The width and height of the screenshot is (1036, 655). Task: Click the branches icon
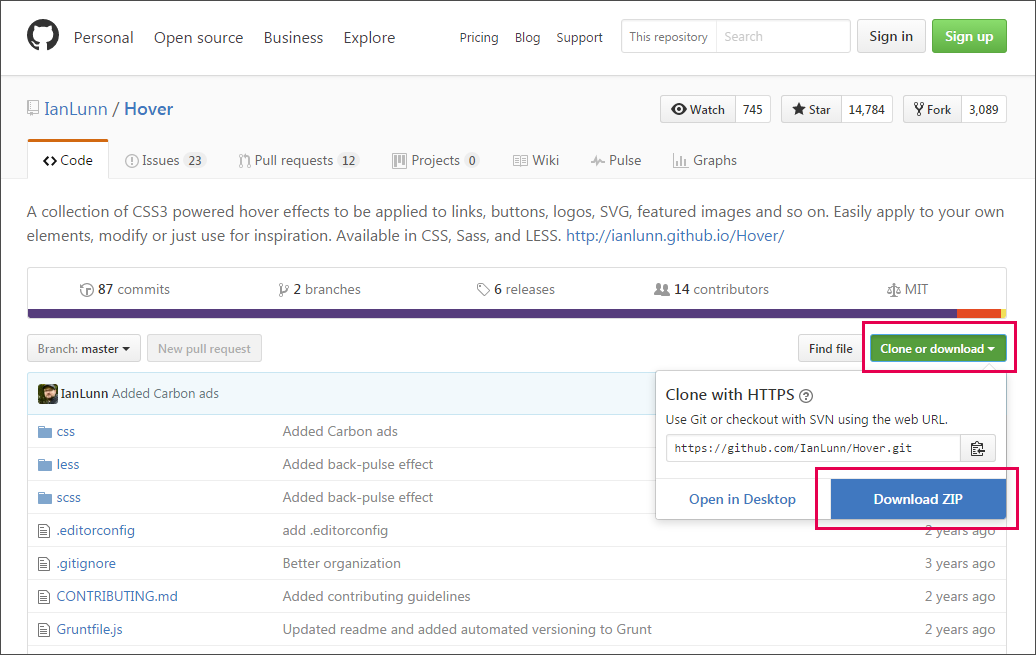283,289
